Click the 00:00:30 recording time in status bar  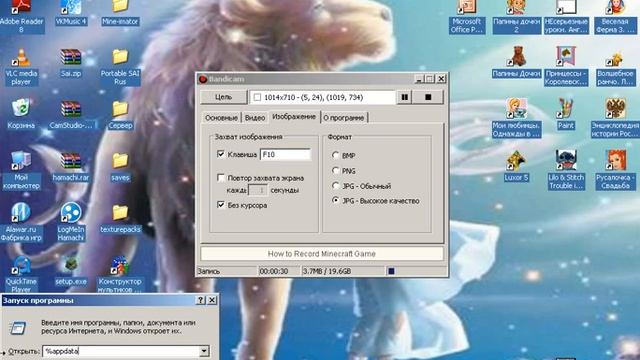(273, 271)
